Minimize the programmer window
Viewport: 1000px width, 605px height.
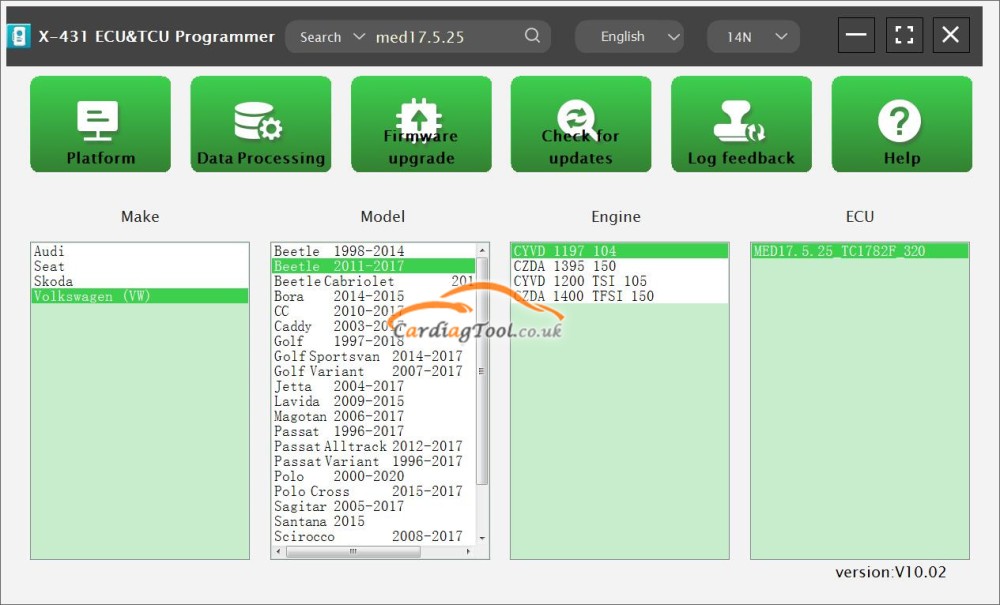click(856, 34)
